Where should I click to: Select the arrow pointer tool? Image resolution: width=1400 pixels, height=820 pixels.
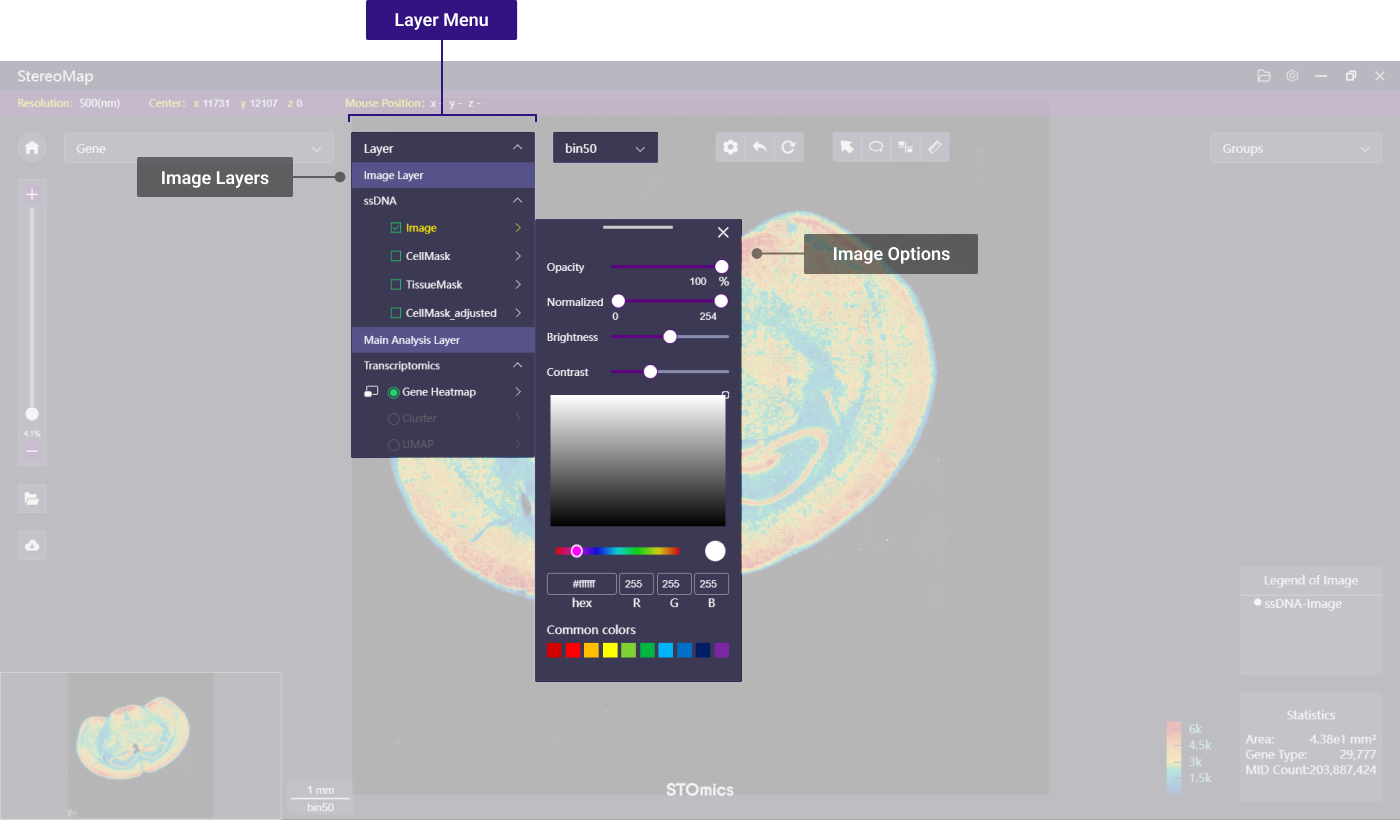(x=847, y=147)
